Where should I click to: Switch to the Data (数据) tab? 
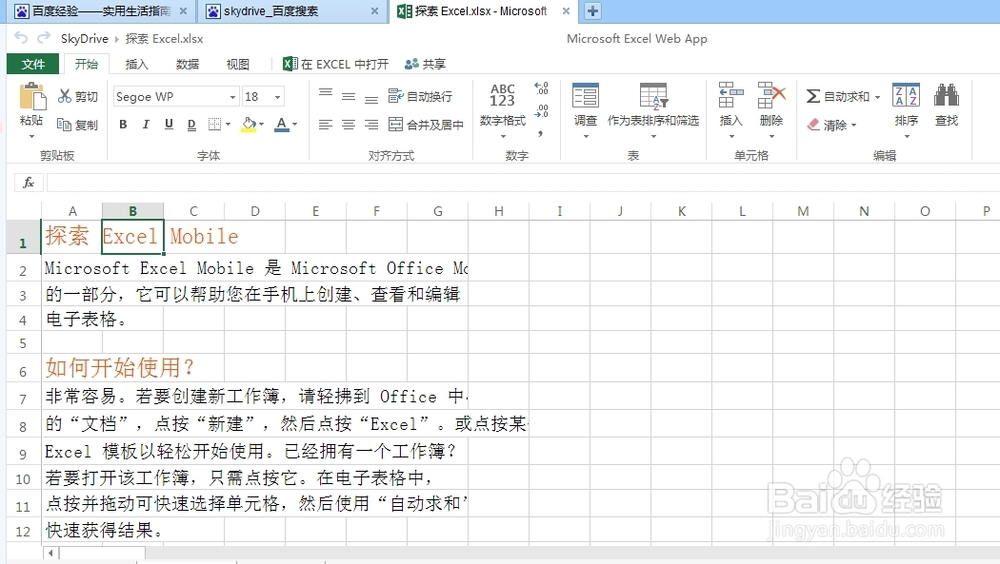point(188,64)
